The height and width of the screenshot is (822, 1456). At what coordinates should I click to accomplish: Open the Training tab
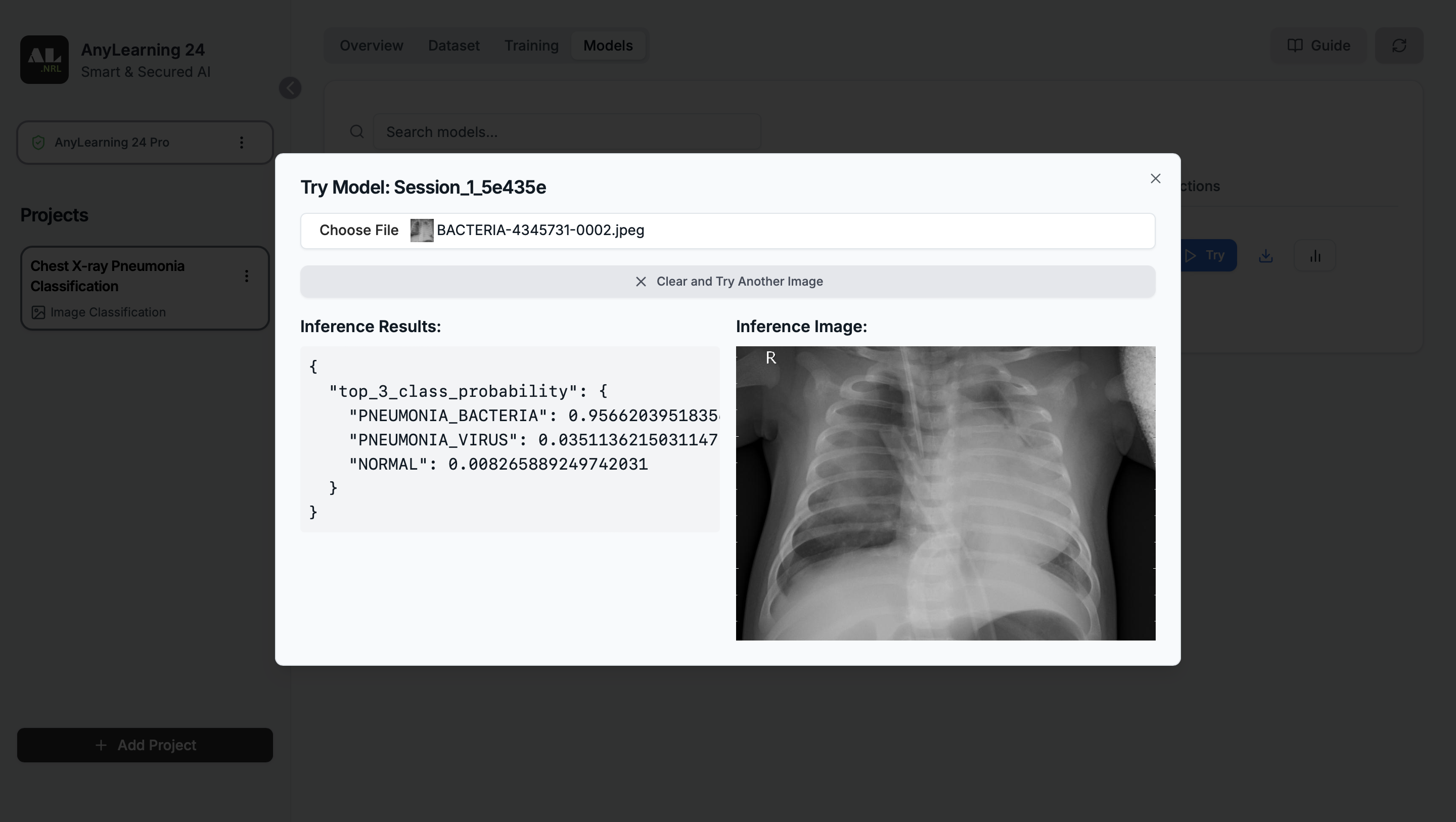(531, 45)
